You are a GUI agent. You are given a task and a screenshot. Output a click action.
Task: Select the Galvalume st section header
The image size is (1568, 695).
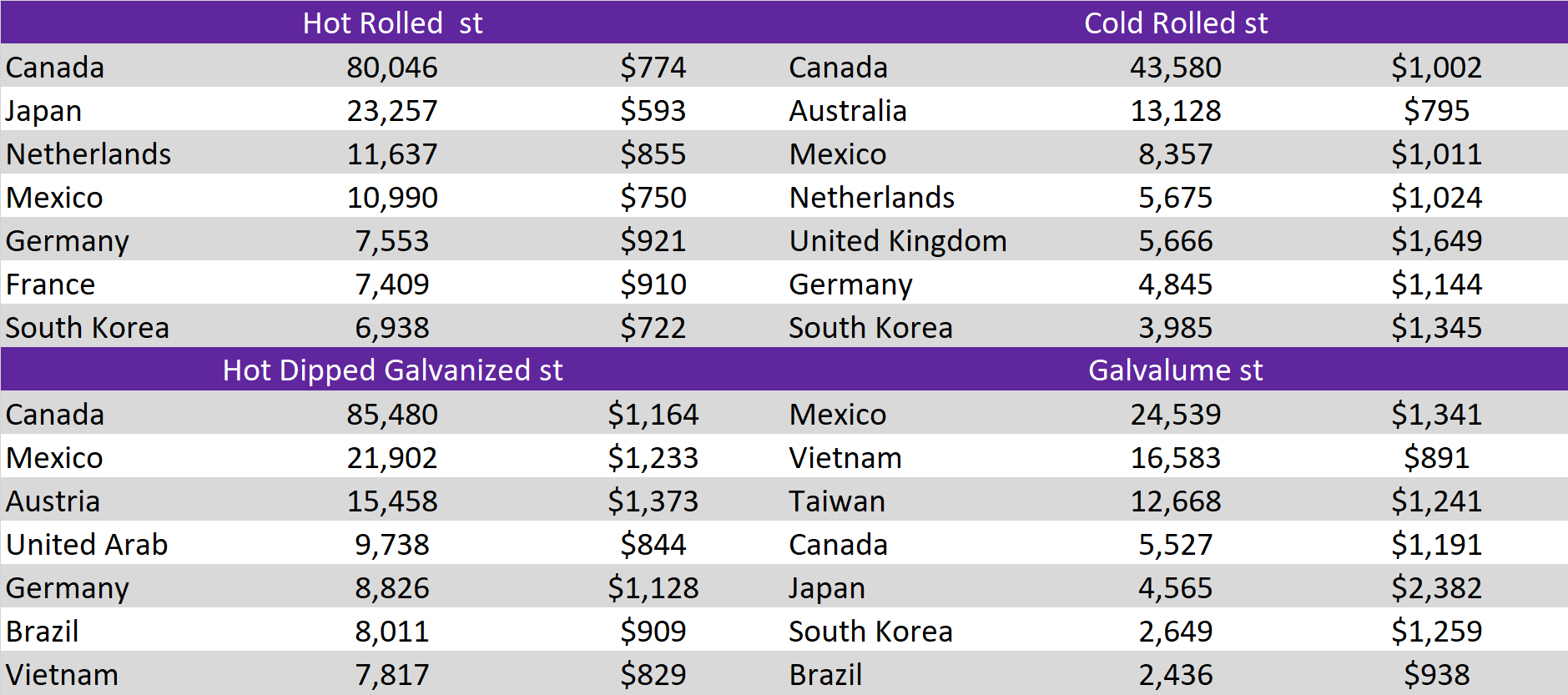[x=1175, y=370]
